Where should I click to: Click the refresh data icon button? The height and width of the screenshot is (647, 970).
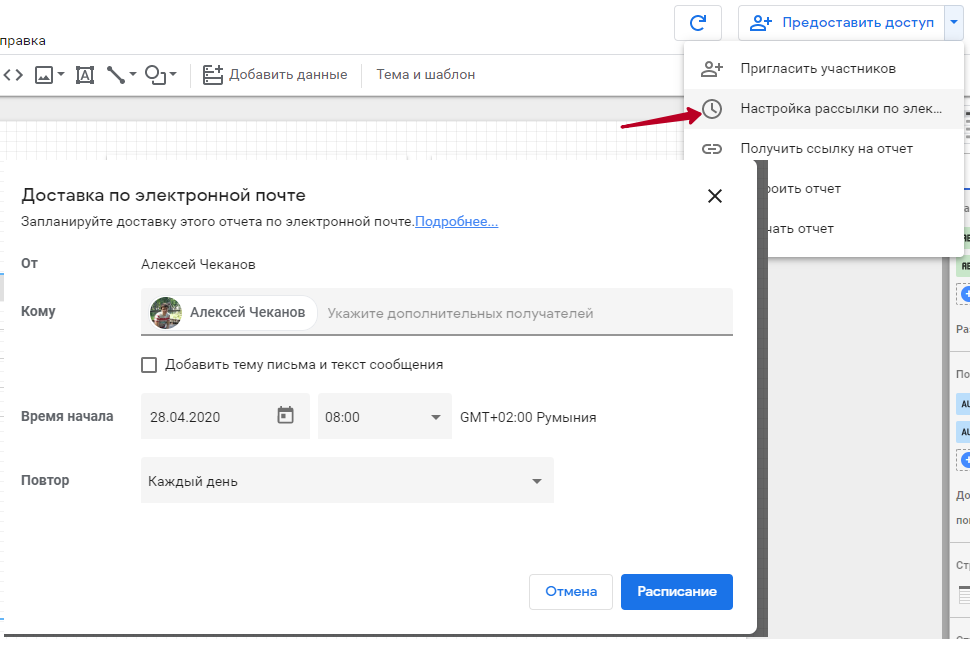[x=698, y=22]
